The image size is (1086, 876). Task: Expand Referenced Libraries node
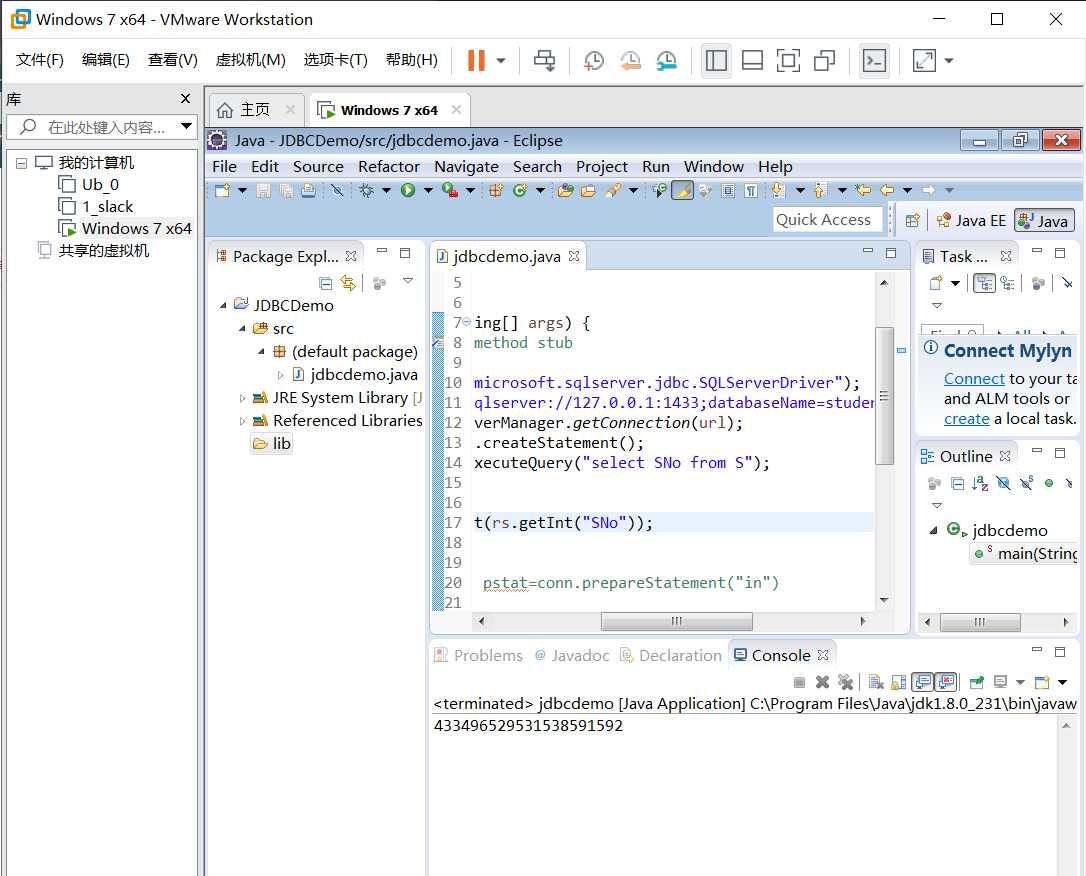242,421
